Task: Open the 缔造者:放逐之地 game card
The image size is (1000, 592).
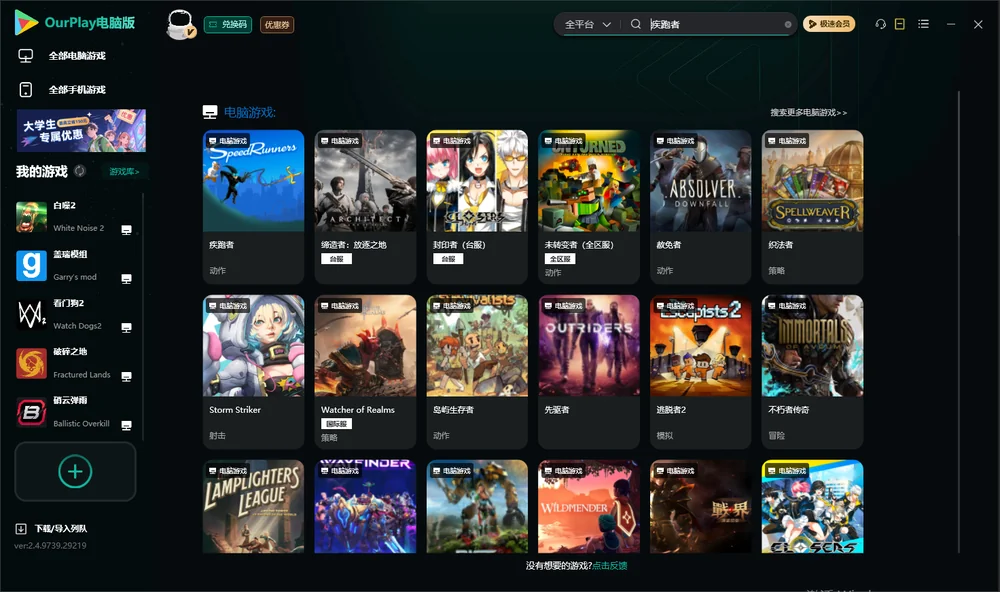Action: (365, 207)
